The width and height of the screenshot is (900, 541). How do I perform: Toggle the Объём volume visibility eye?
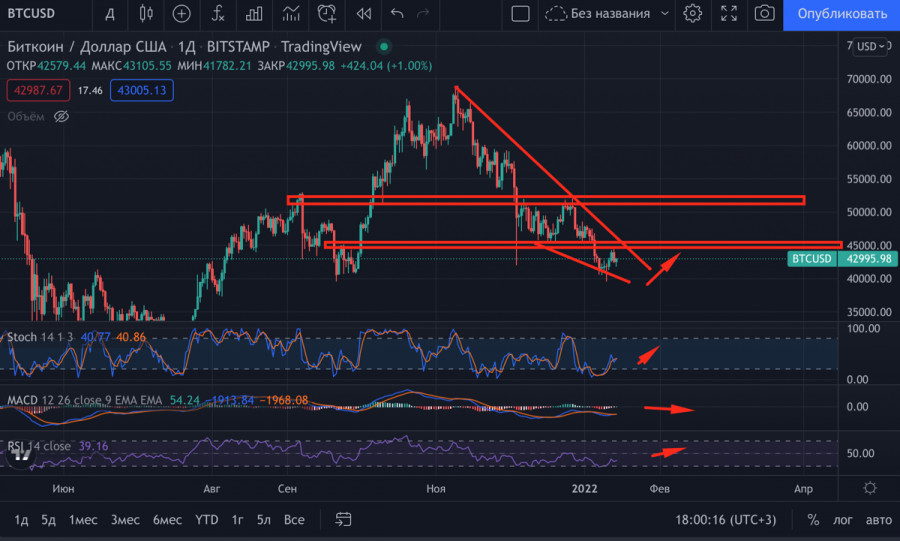(61, 116)
